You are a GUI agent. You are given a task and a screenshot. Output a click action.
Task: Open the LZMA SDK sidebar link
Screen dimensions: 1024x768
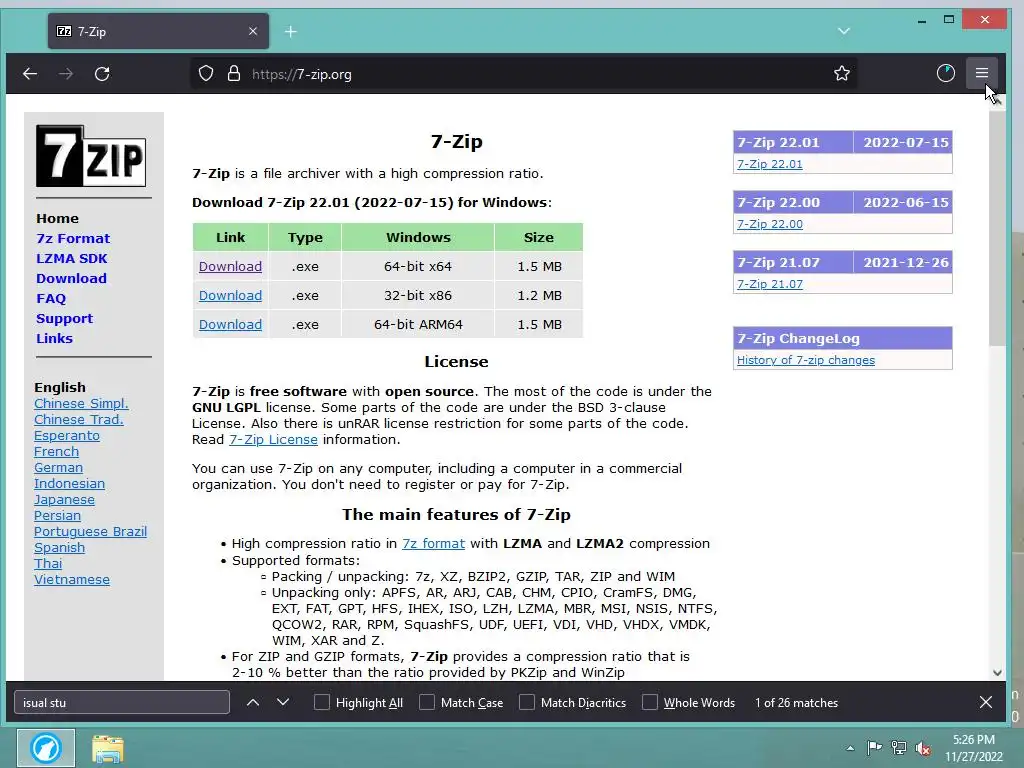[72, 259]
